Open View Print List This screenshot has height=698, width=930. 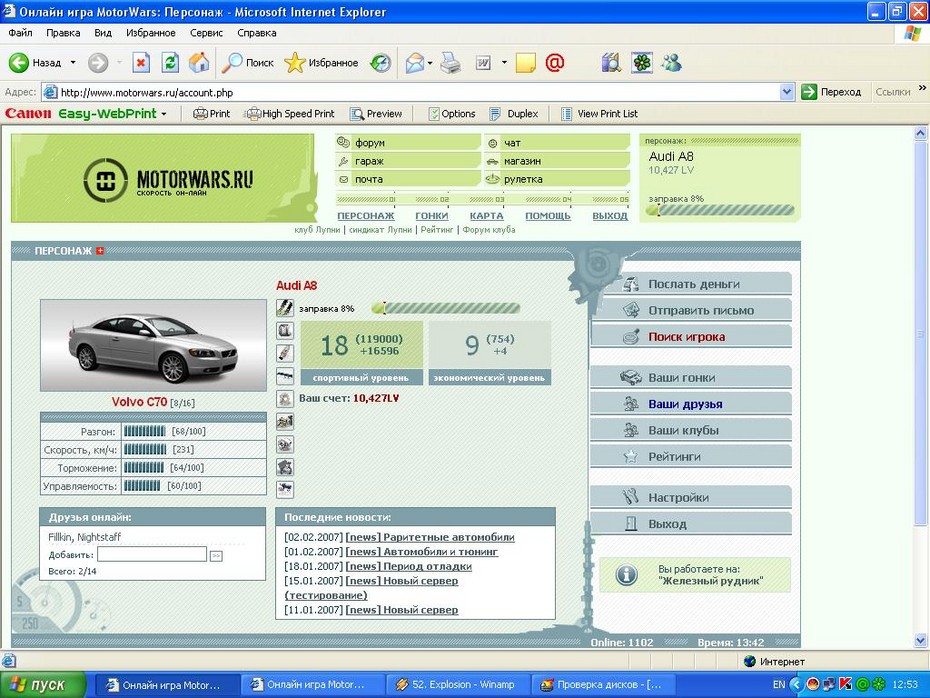[599, 113]
